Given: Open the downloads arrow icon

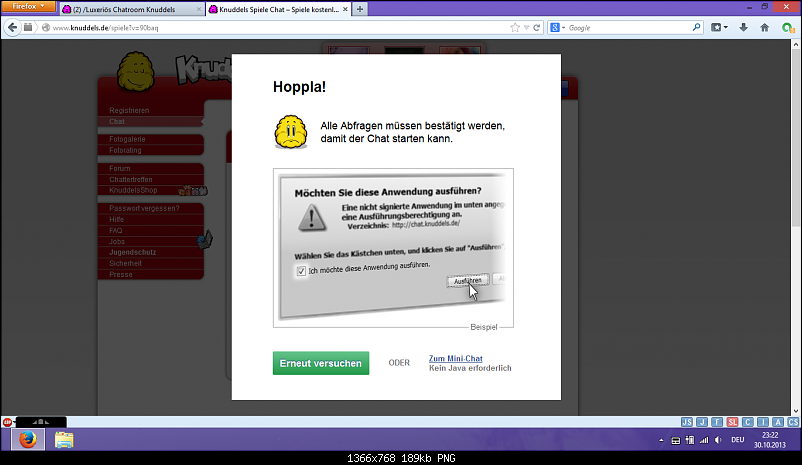Looking at the screenshot, I should 743,28.
